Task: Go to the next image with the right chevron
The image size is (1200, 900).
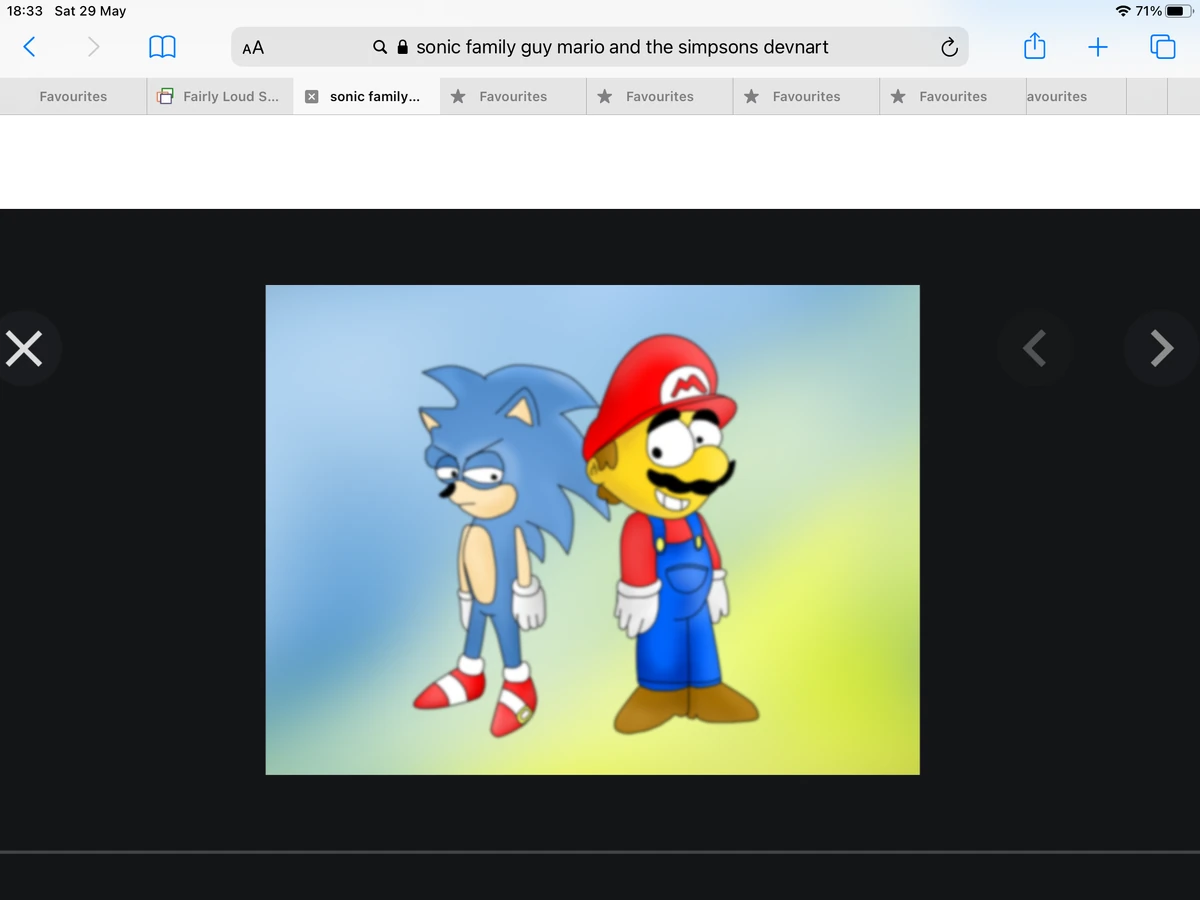Action: click(x=1160, y=348)
